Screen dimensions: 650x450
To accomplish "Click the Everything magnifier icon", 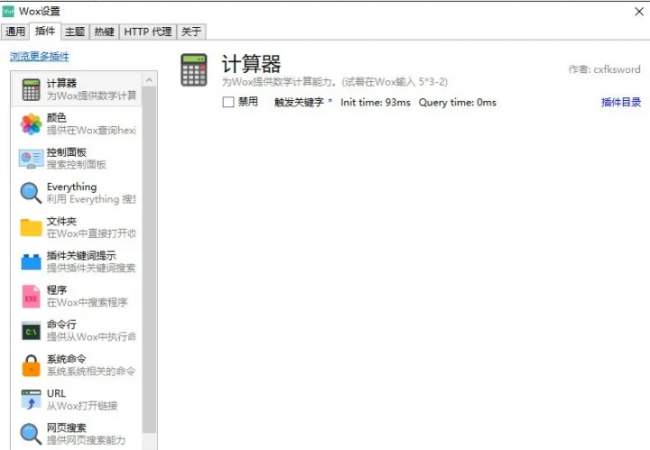I will tap(31, 193).
